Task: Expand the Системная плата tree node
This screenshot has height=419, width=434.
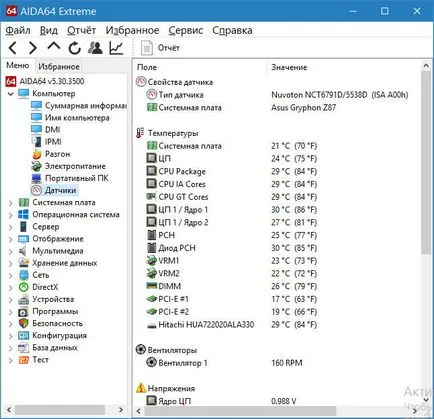Action: (10, 203)
